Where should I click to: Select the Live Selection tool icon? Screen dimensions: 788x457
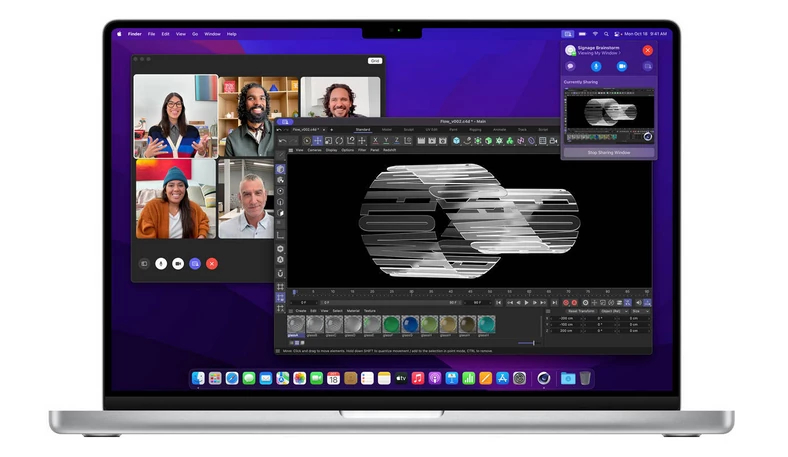tap(307, 141)
